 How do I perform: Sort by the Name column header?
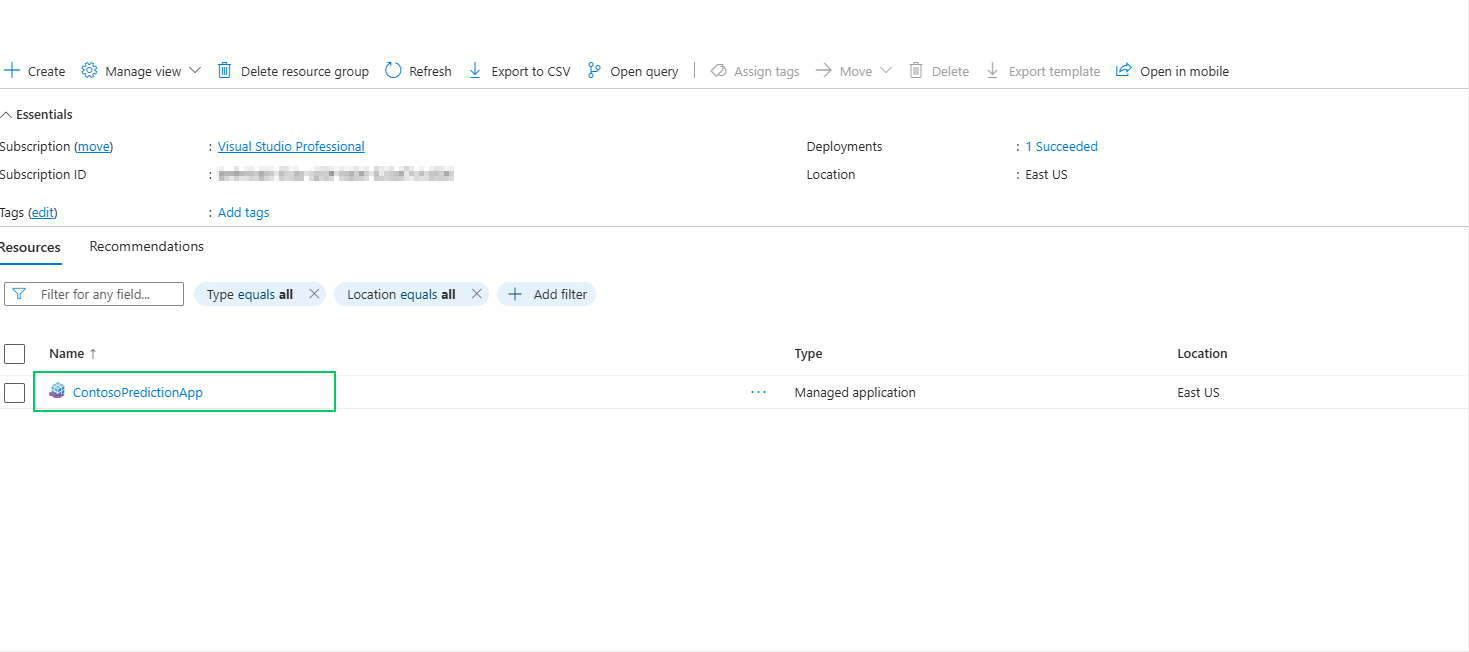click(x=67, y=354)
